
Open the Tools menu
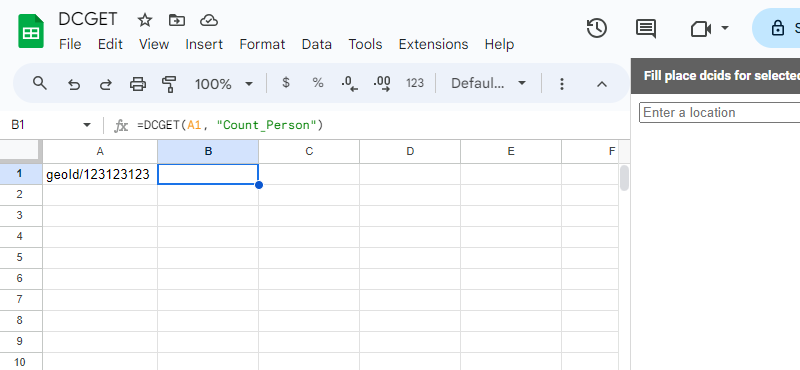[x=365, y=44]
